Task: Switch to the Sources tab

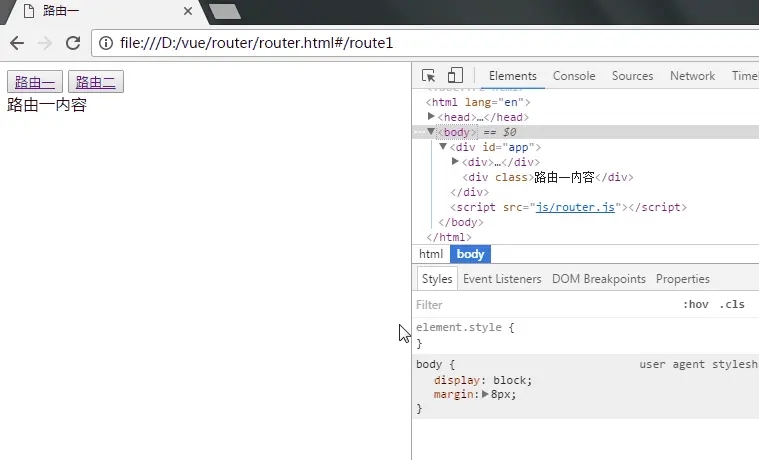Action: pos(632,76)
